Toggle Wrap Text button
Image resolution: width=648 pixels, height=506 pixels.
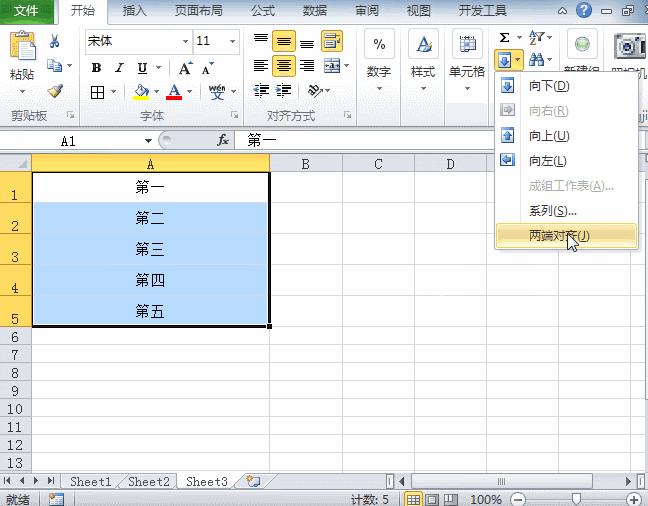click(332, 41)
